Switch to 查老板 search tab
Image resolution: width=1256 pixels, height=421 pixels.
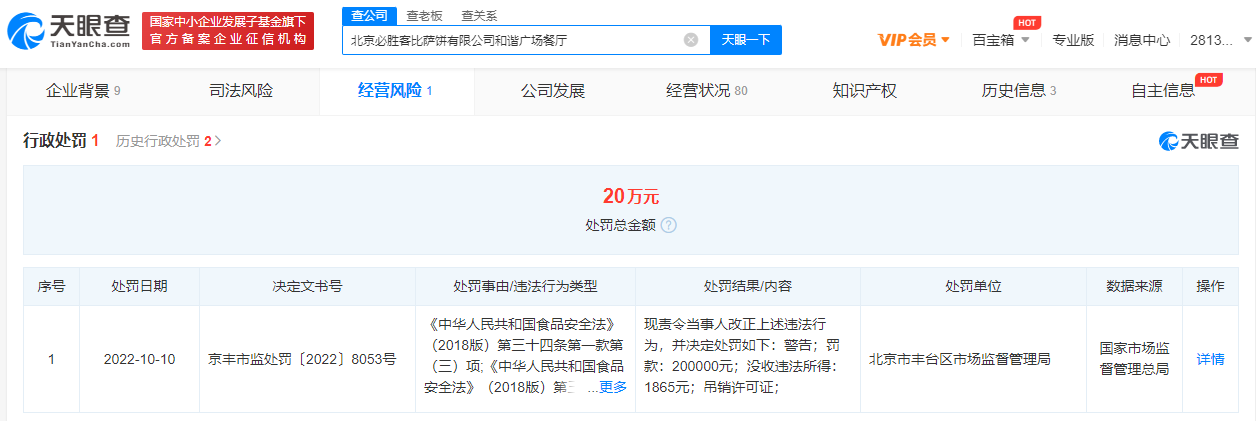point(425,16)
